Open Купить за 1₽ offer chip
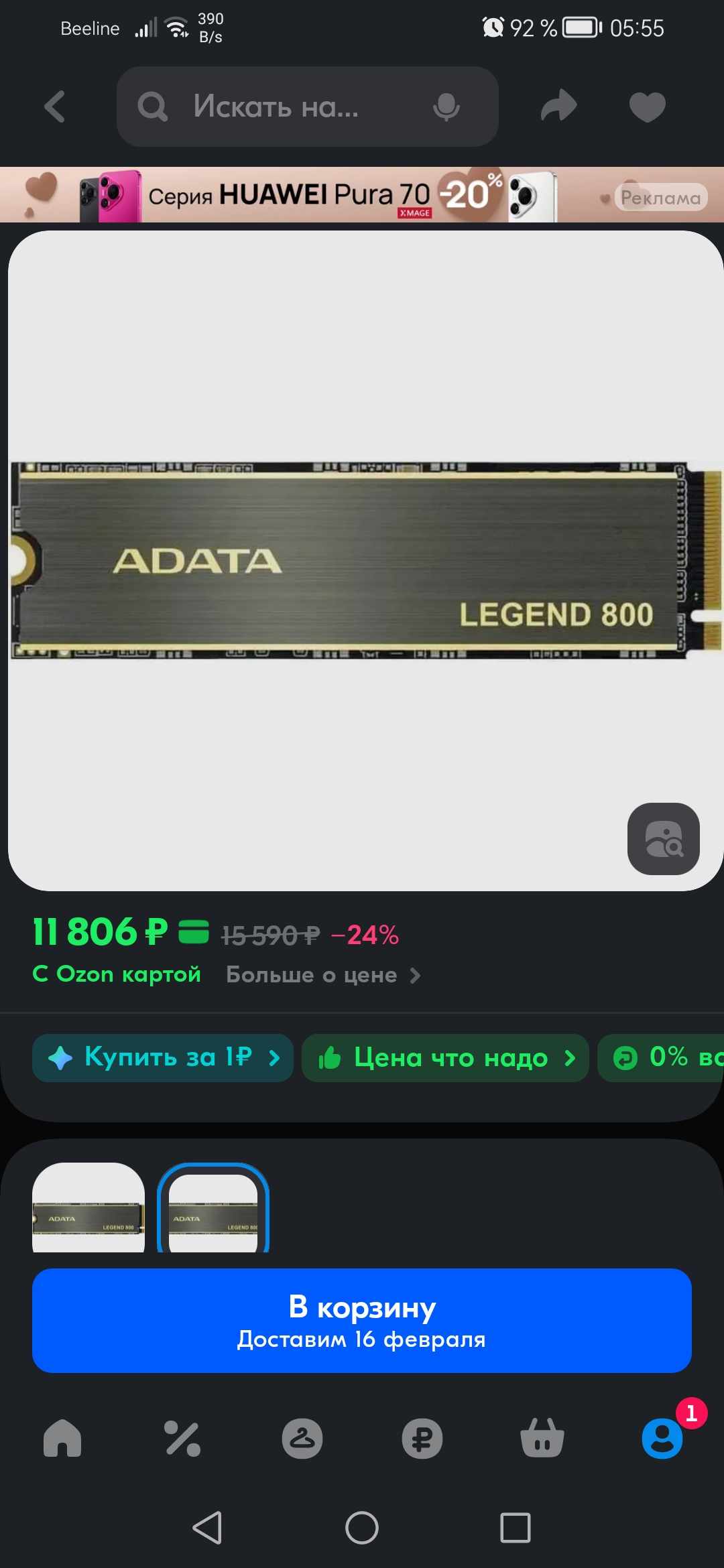 click(163, 1057)
